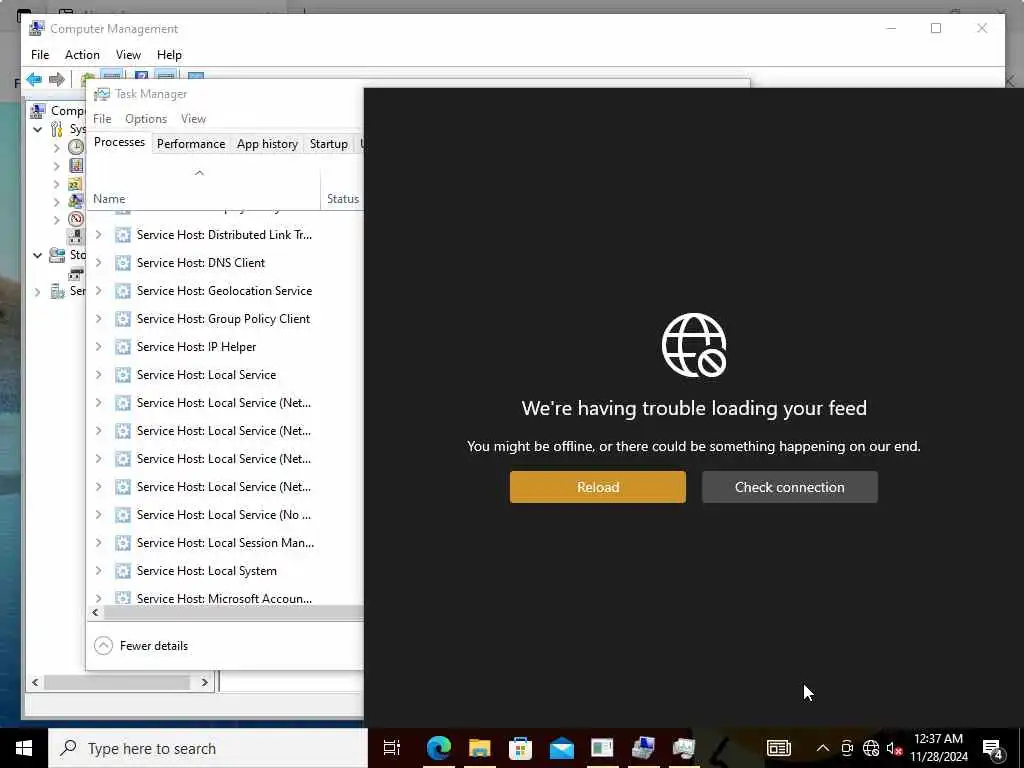Select the Shared Folders icon in tree

pyautogui.click(x=76, y=184)
